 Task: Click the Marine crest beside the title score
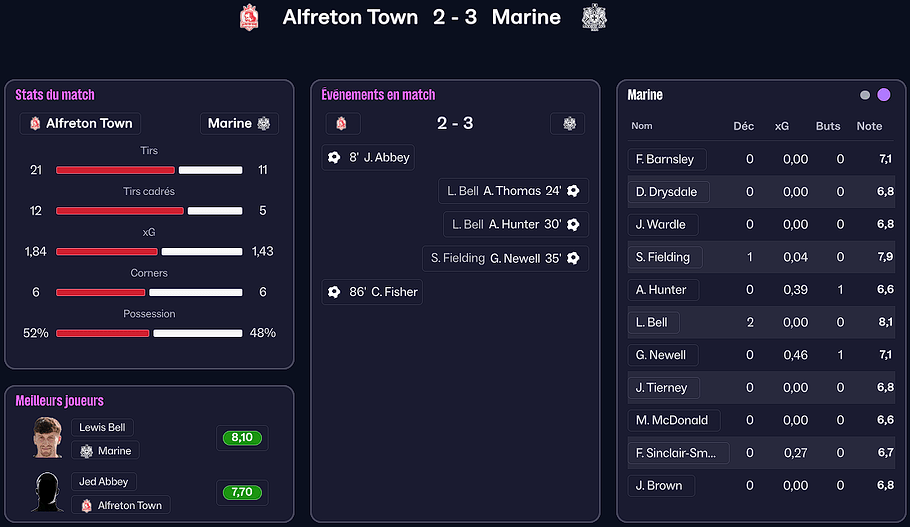(x=595, y=17)
